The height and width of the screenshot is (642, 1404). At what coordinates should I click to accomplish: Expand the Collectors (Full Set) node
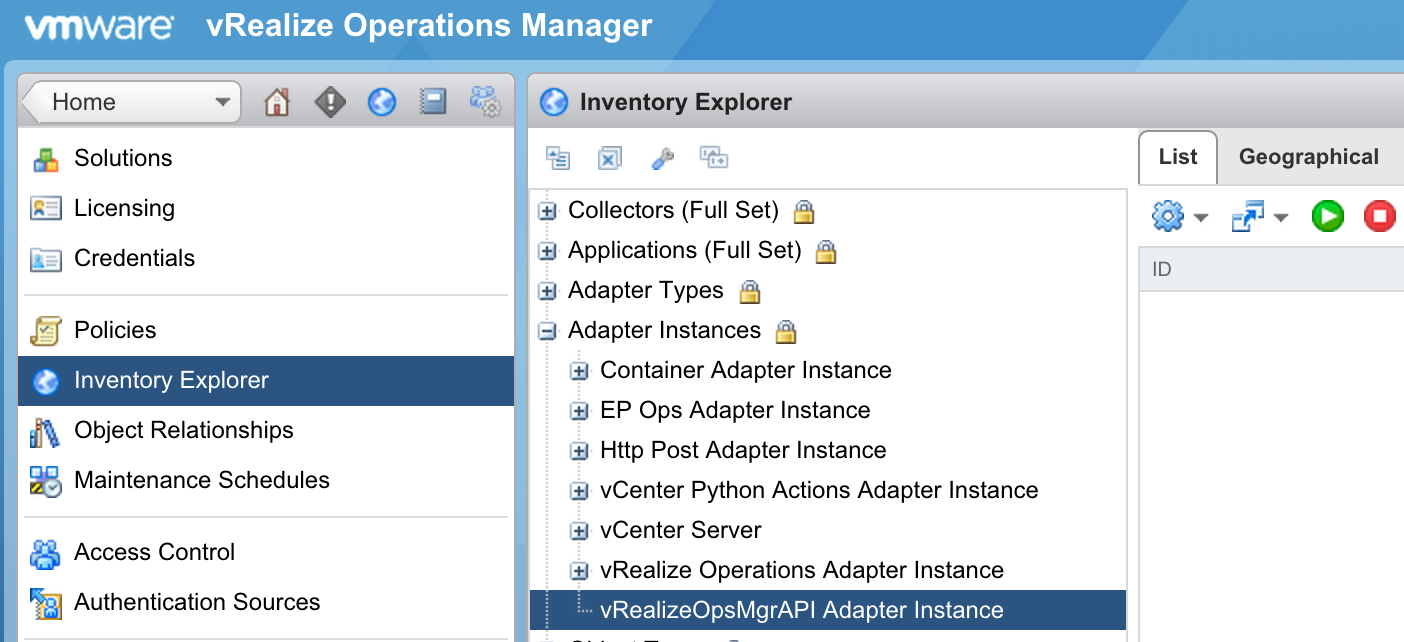tap(547, 211)
